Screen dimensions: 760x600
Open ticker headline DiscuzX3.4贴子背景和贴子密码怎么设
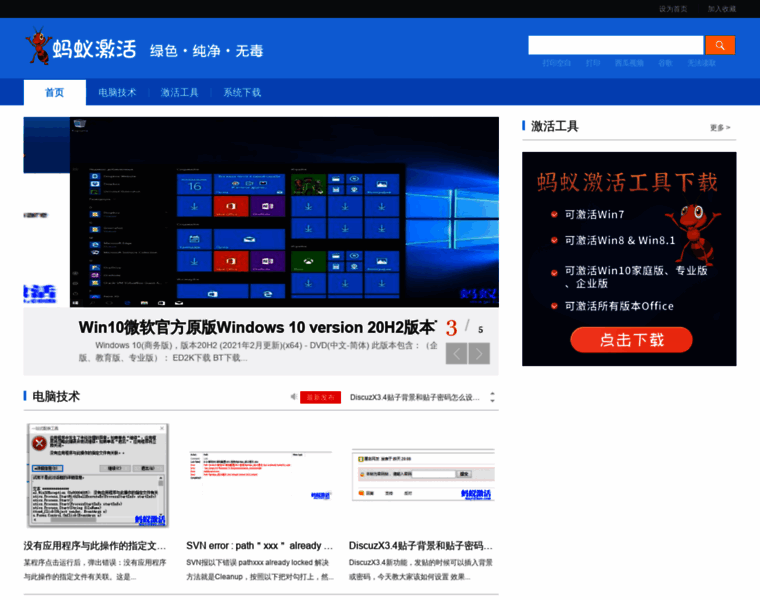(414, 397)
